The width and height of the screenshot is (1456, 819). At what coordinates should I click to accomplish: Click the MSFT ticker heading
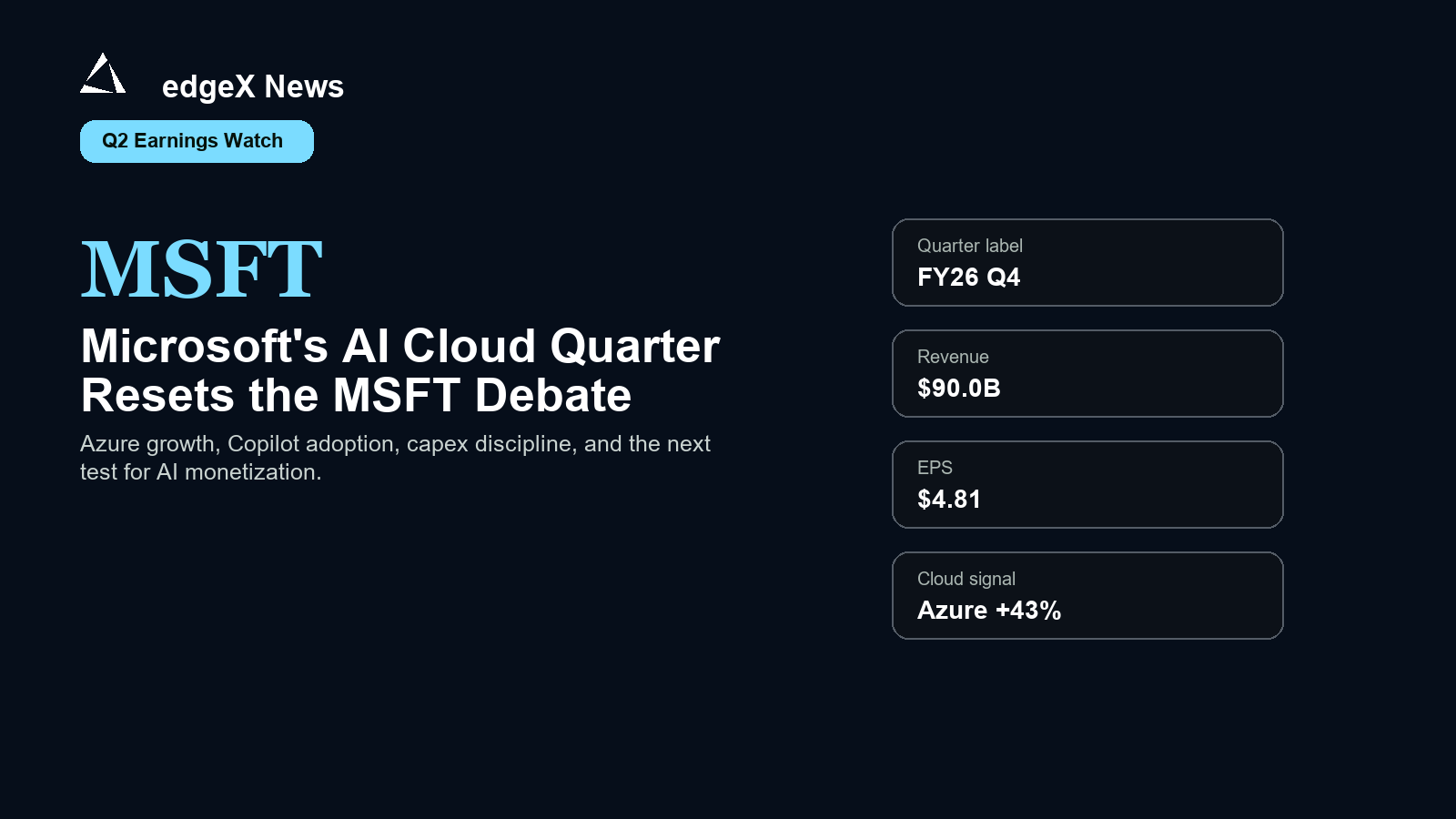tap(201, 268)
